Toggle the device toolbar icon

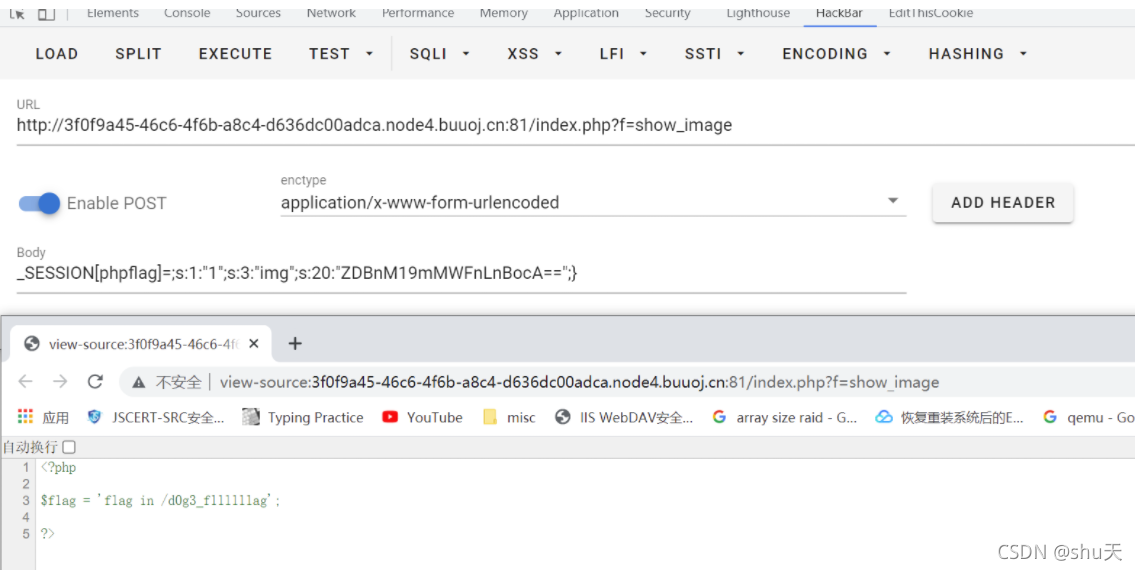[46, 13]
